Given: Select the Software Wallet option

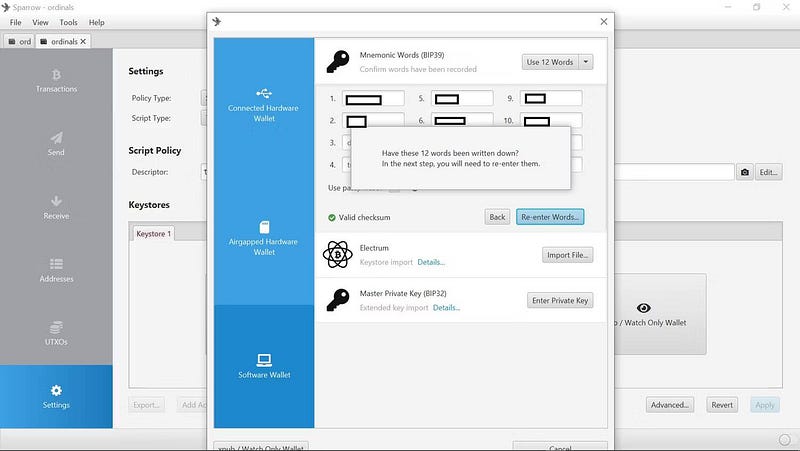Looking at the screenshot, I should click(264, 365).
